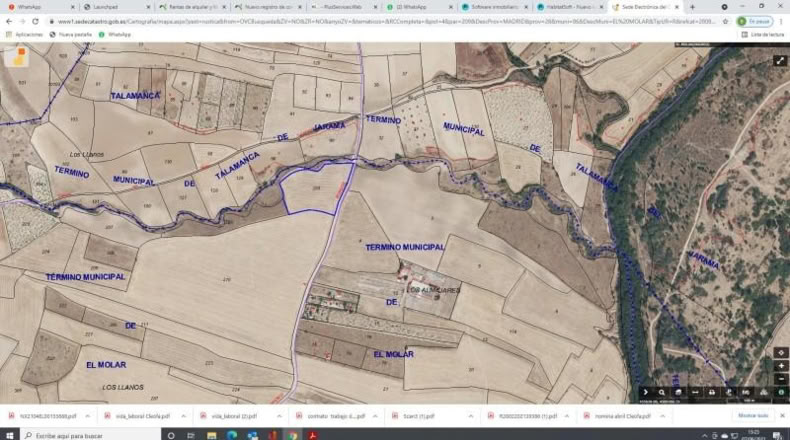This screenshot has width=790, height=440.
Task: Switch to first WhatsApp tab
Action: tap(40, 7)
